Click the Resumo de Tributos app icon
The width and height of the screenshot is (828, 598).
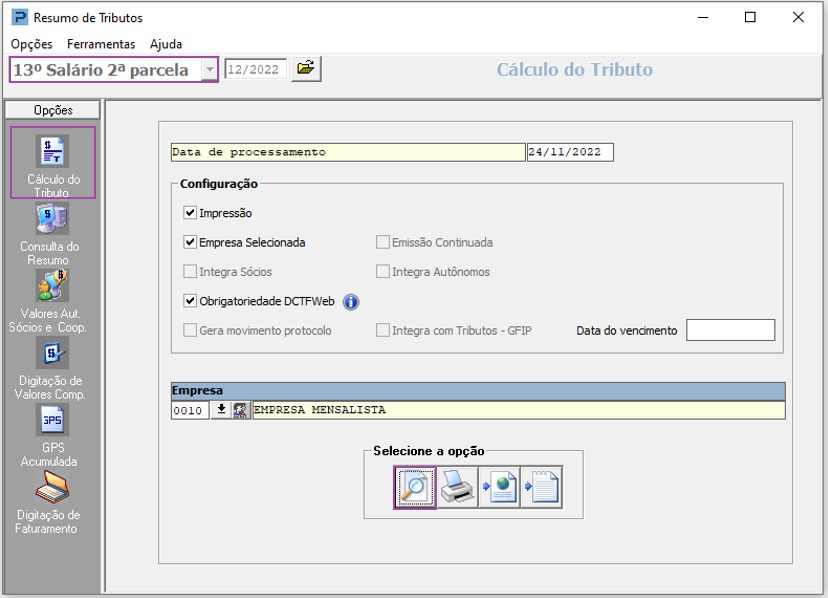(x=20, y=17)
